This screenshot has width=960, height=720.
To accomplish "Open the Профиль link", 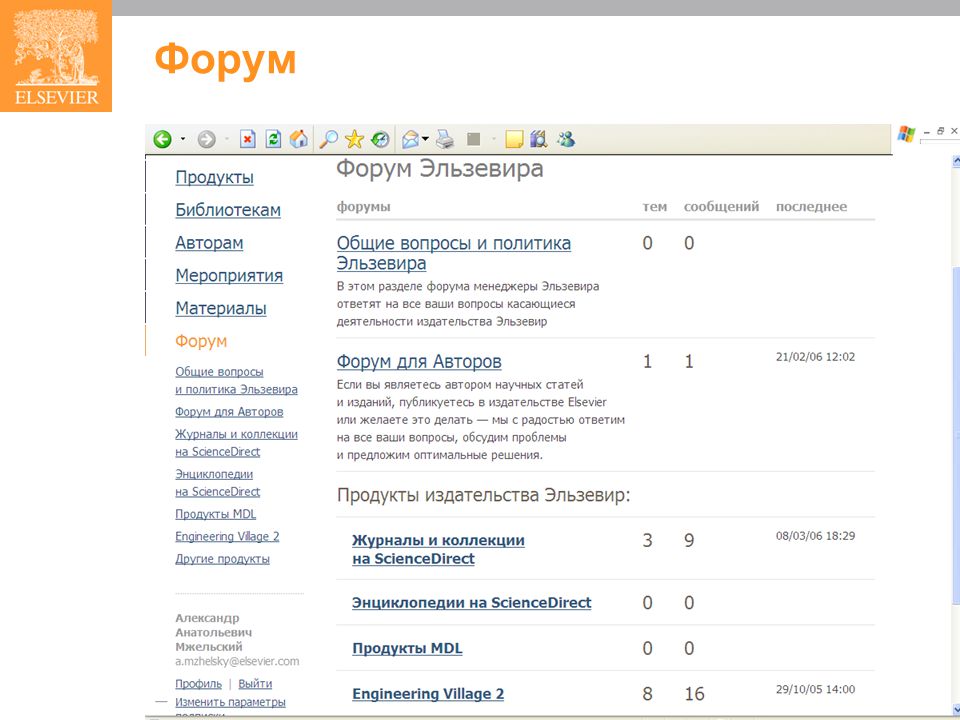I will (x=198, y=684).
